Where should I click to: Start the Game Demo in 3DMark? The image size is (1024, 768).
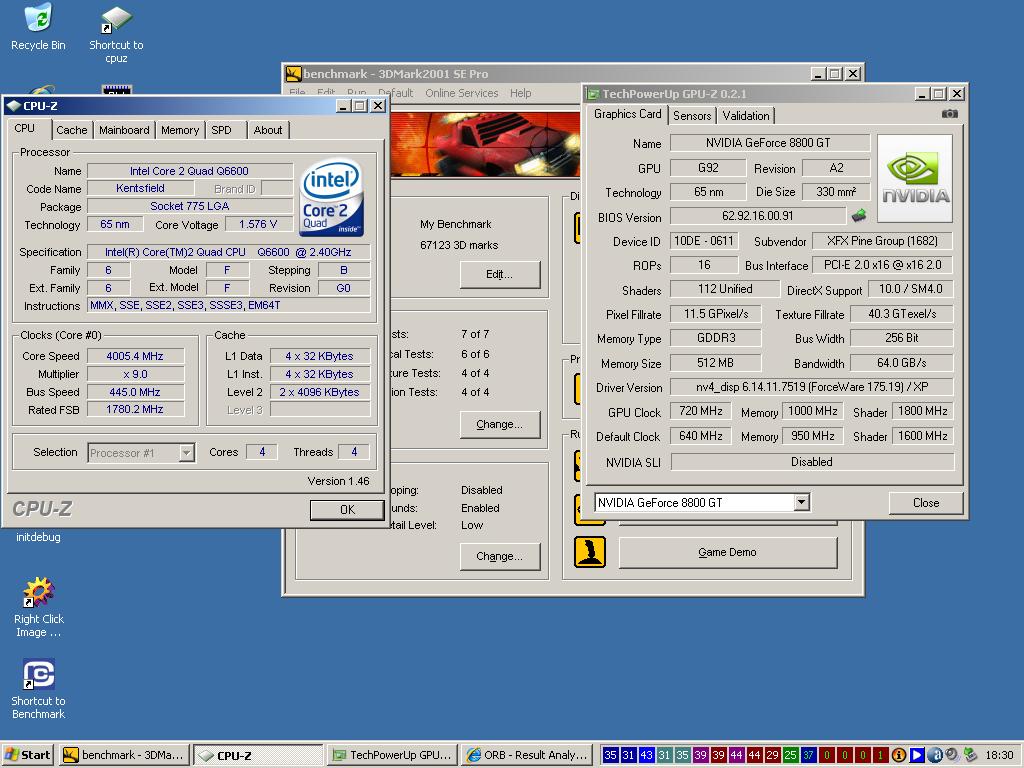pyautogui.click(x=728, y=552)
